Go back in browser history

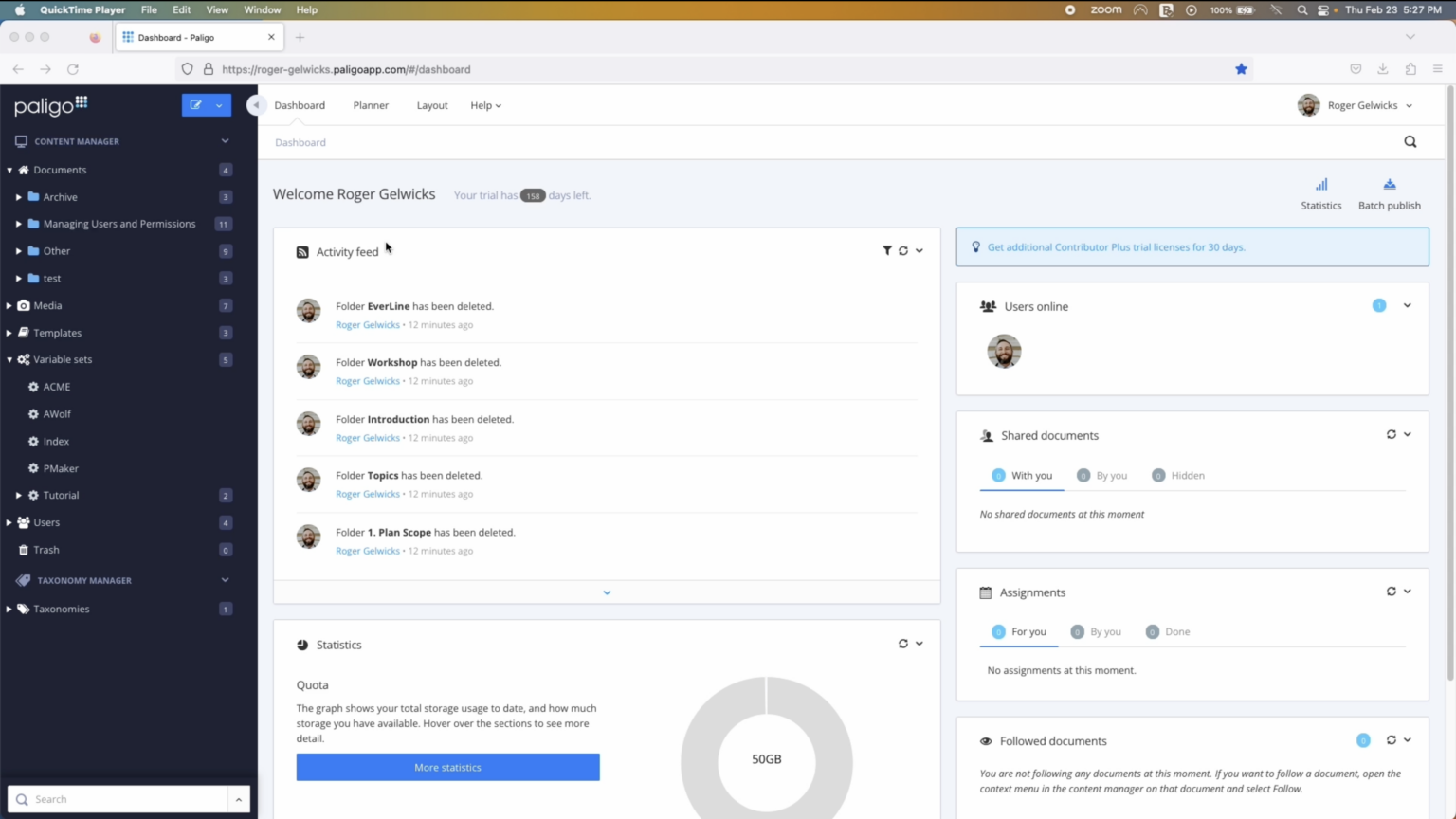point(18,69)
